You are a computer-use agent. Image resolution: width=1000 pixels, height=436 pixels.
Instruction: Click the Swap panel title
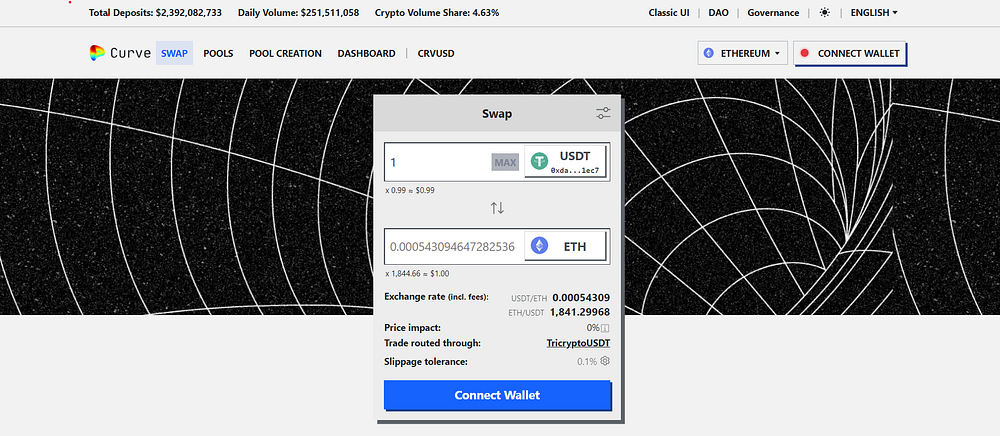pyautogui.click(x=497, y=114)
